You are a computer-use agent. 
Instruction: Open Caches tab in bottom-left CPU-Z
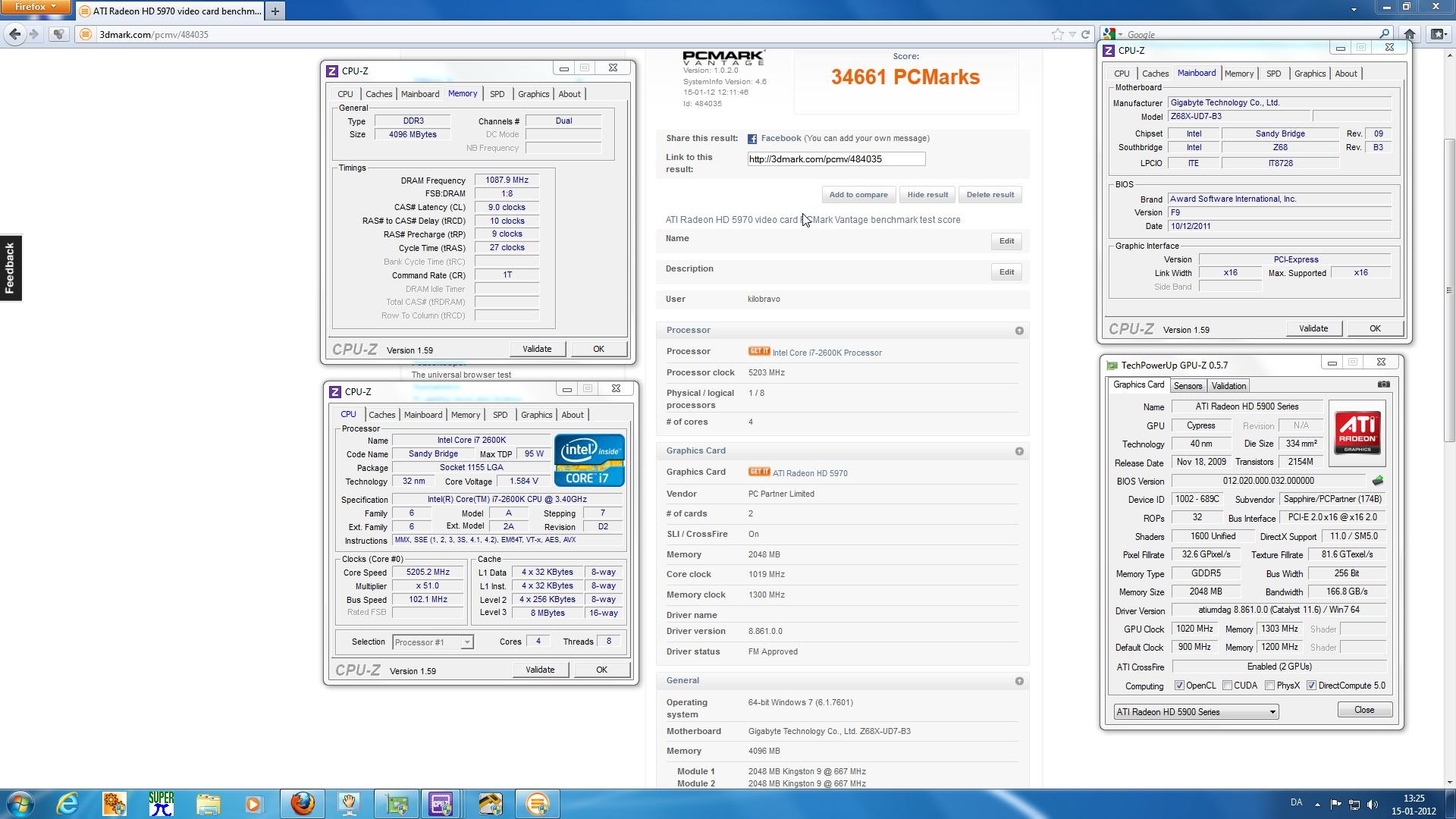point(381,415)
